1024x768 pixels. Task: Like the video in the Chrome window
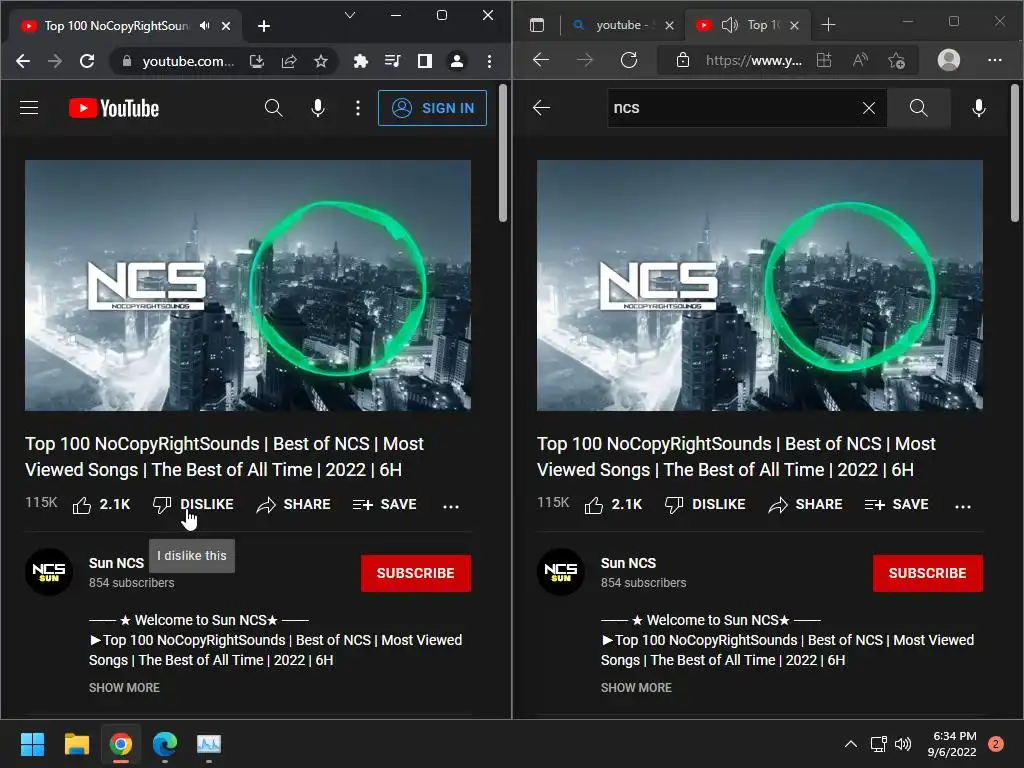[x=102, y=505]
